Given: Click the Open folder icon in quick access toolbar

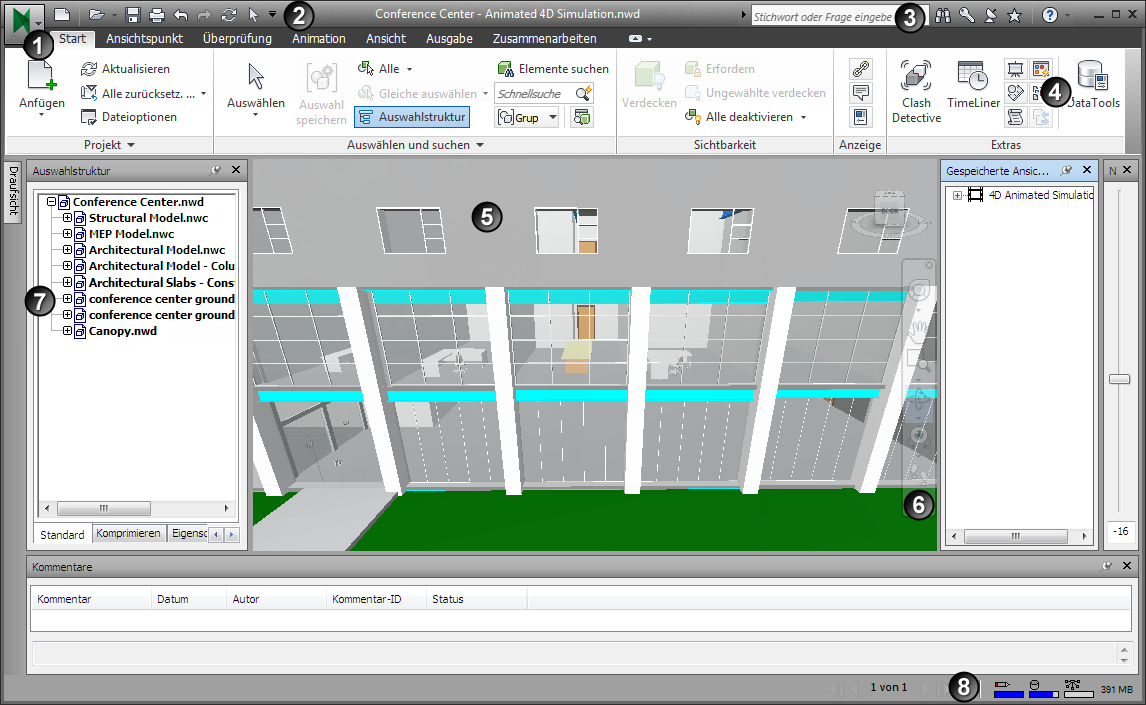Looking at the screenshot, I should click(96, 14).
